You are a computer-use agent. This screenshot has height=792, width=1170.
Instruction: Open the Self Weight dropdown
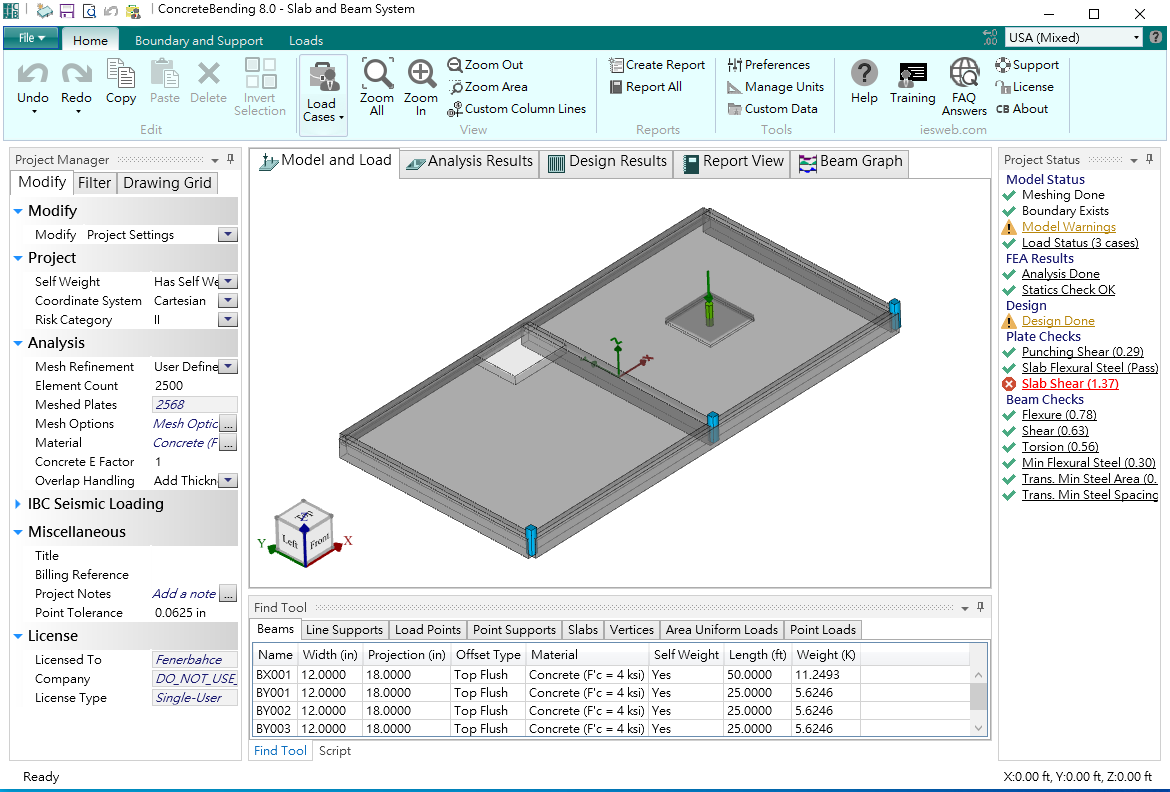(x=228, y=282)
